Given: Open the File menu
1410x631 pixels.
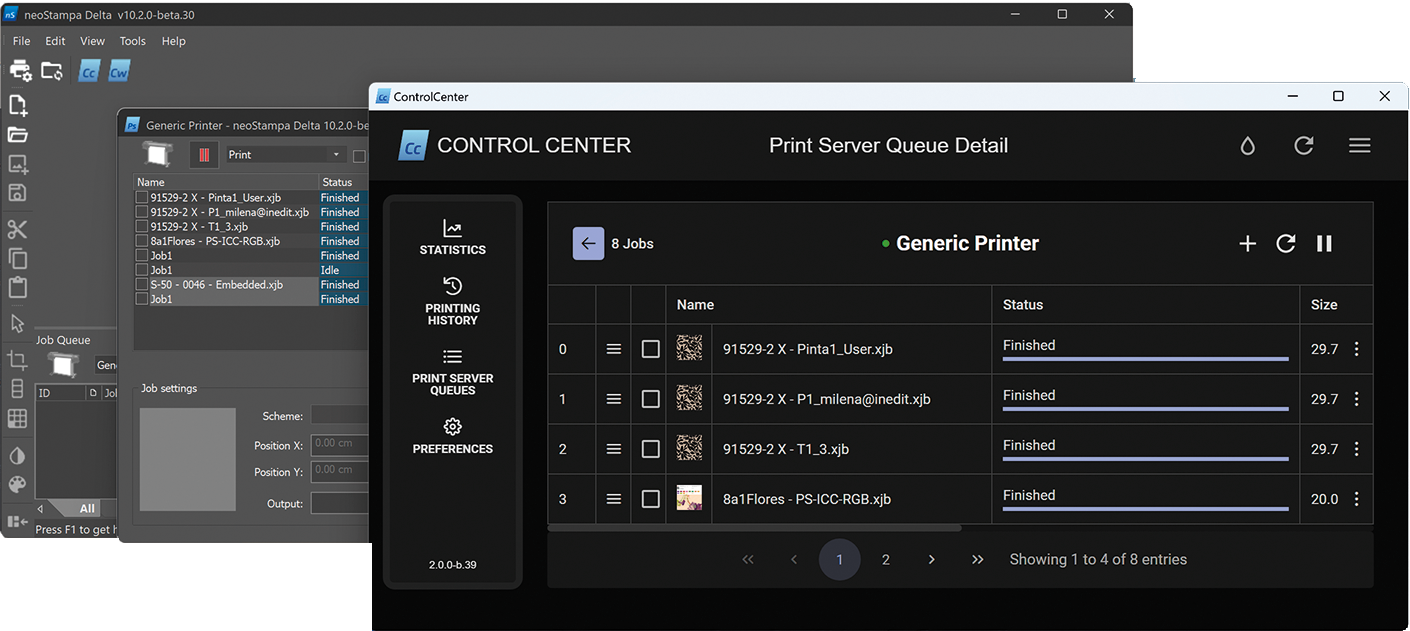Looking at the screenshot, I should 21,41.
